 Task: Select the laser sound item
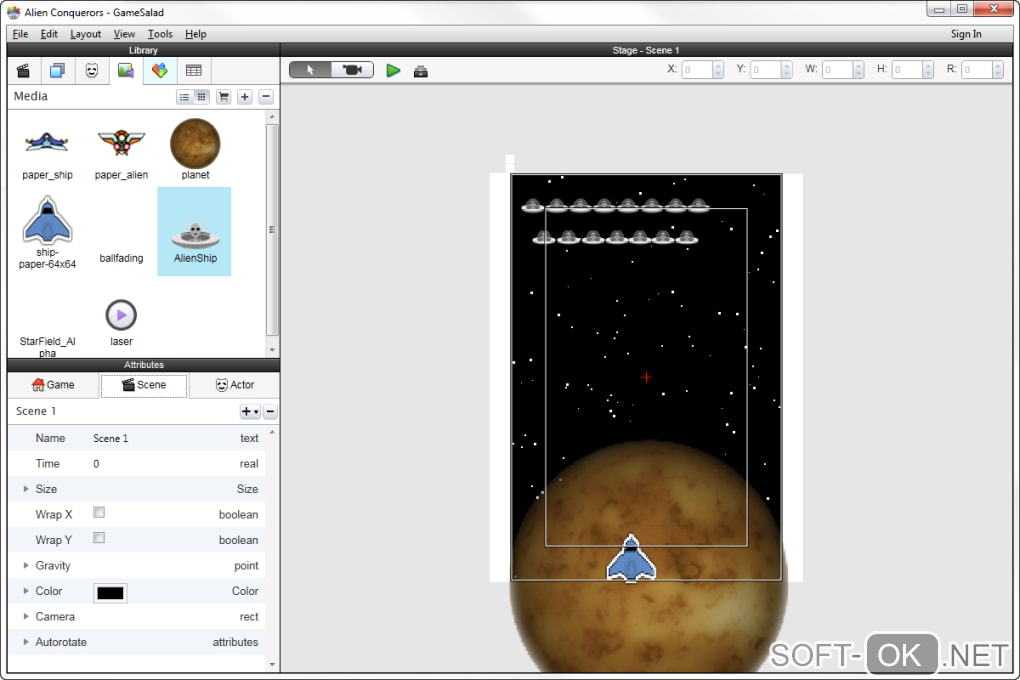click(121, 323)
